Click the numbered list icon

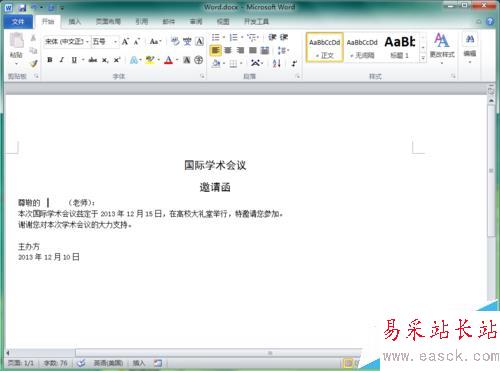click(x=234, y=37)
